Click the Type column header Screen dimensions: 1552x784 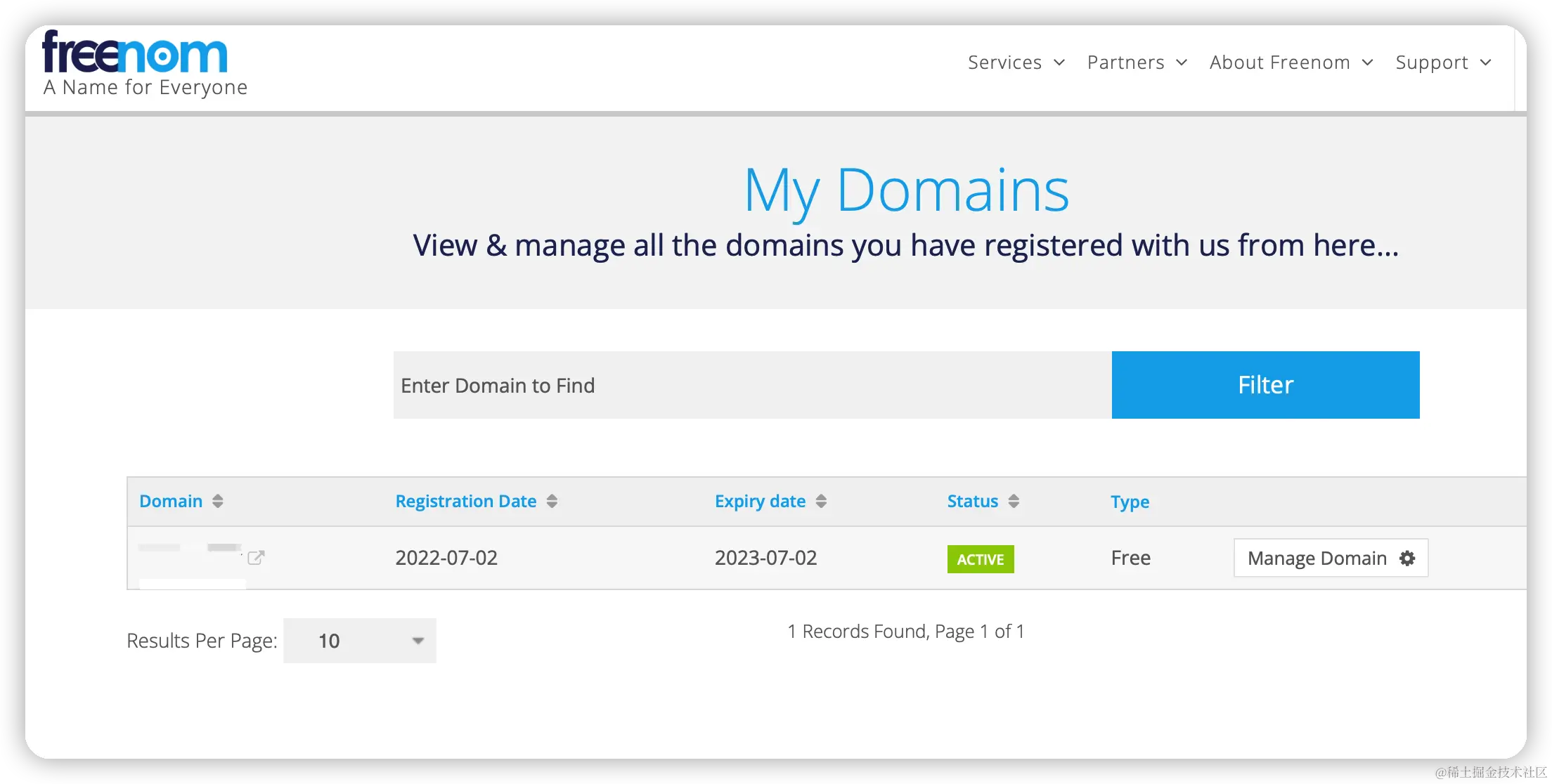1130,502
